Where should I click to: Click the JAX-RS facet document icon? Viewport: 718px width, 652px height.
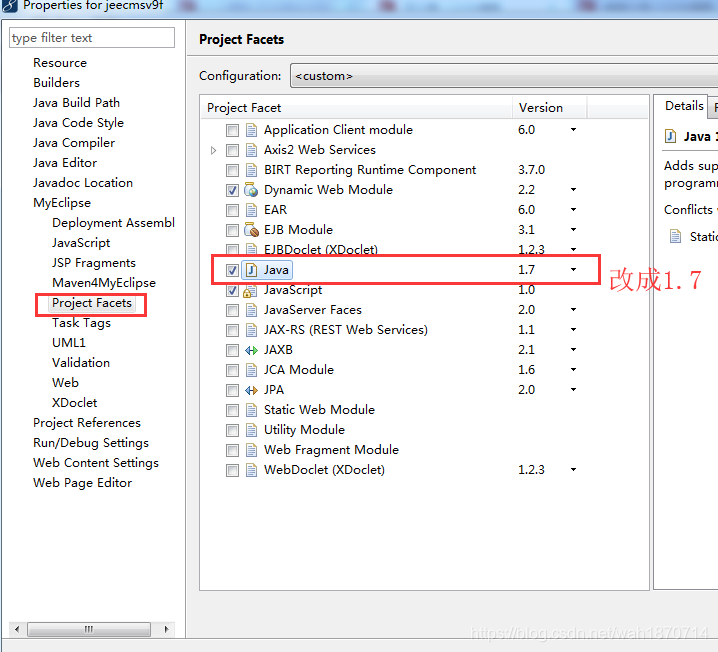251,330
